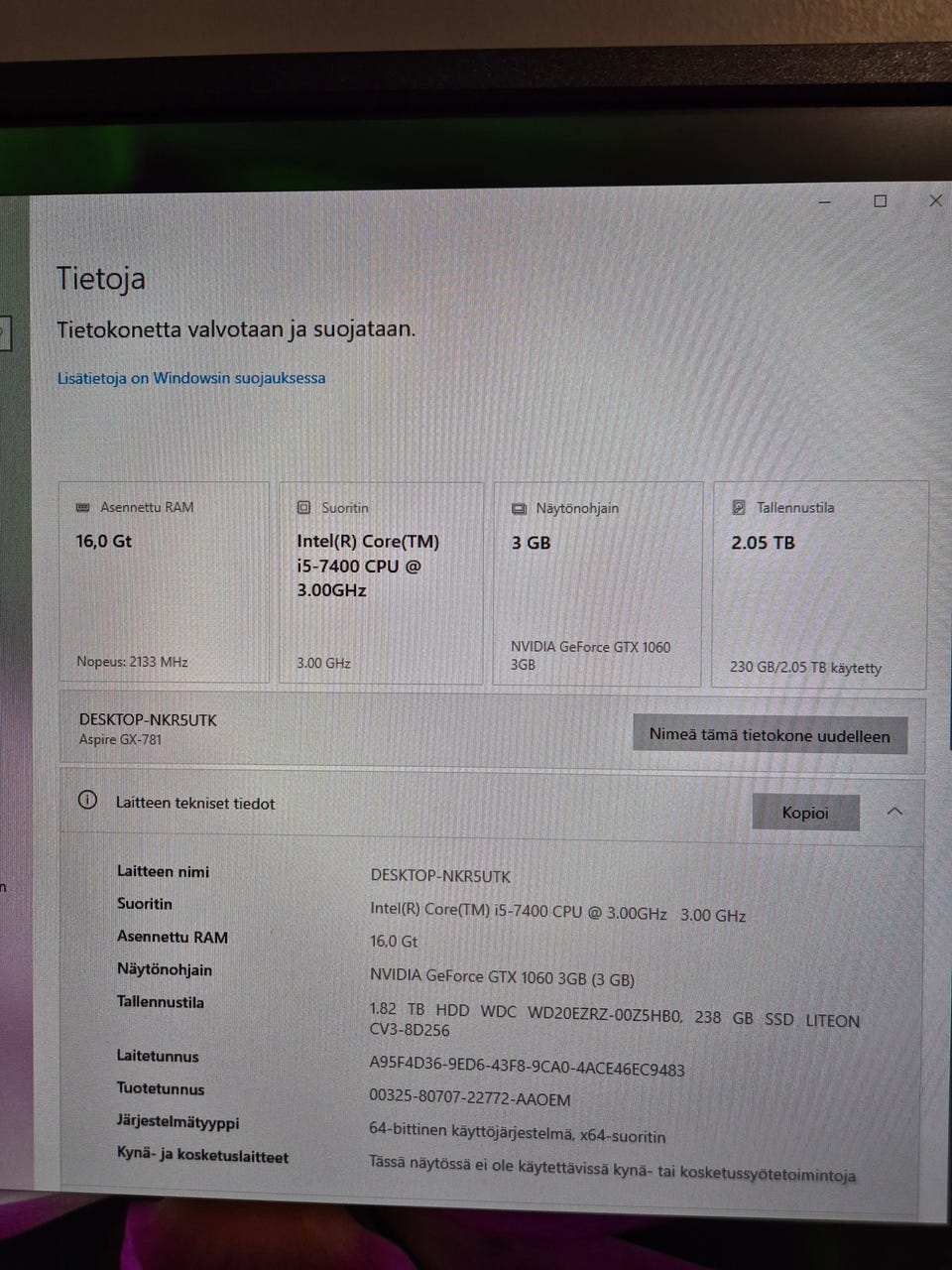Click the 'Laitteen nimi' label

163,871
